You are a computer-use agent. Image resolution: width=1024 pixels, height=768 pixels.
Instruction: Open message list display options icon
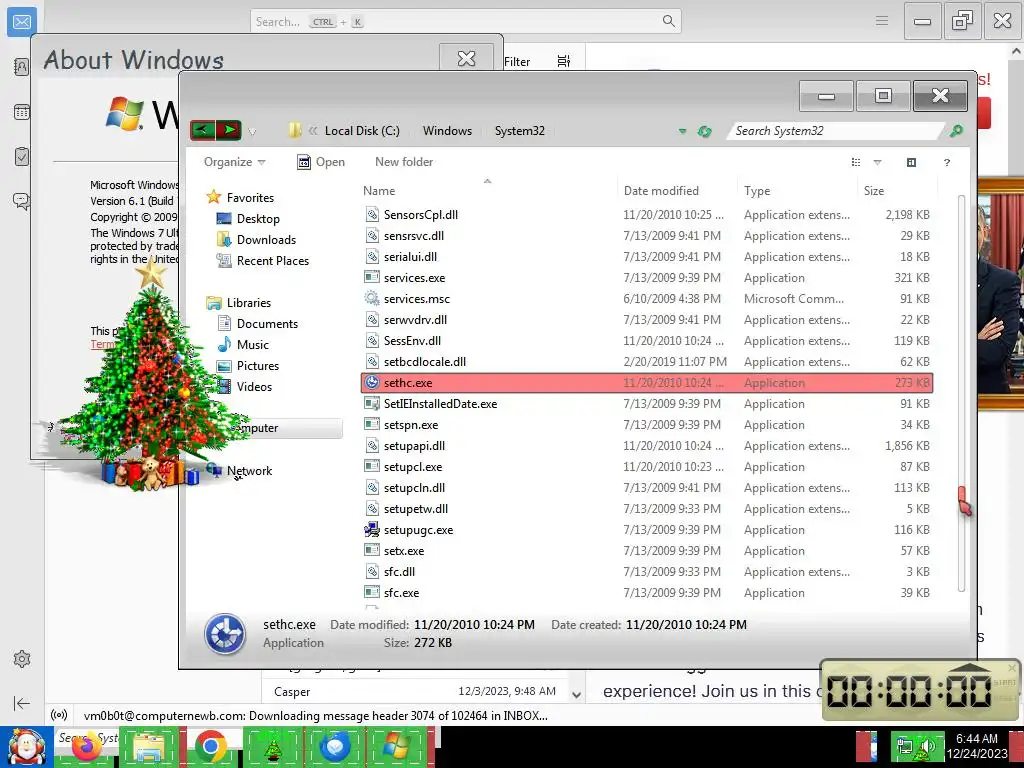click(564, 61)
